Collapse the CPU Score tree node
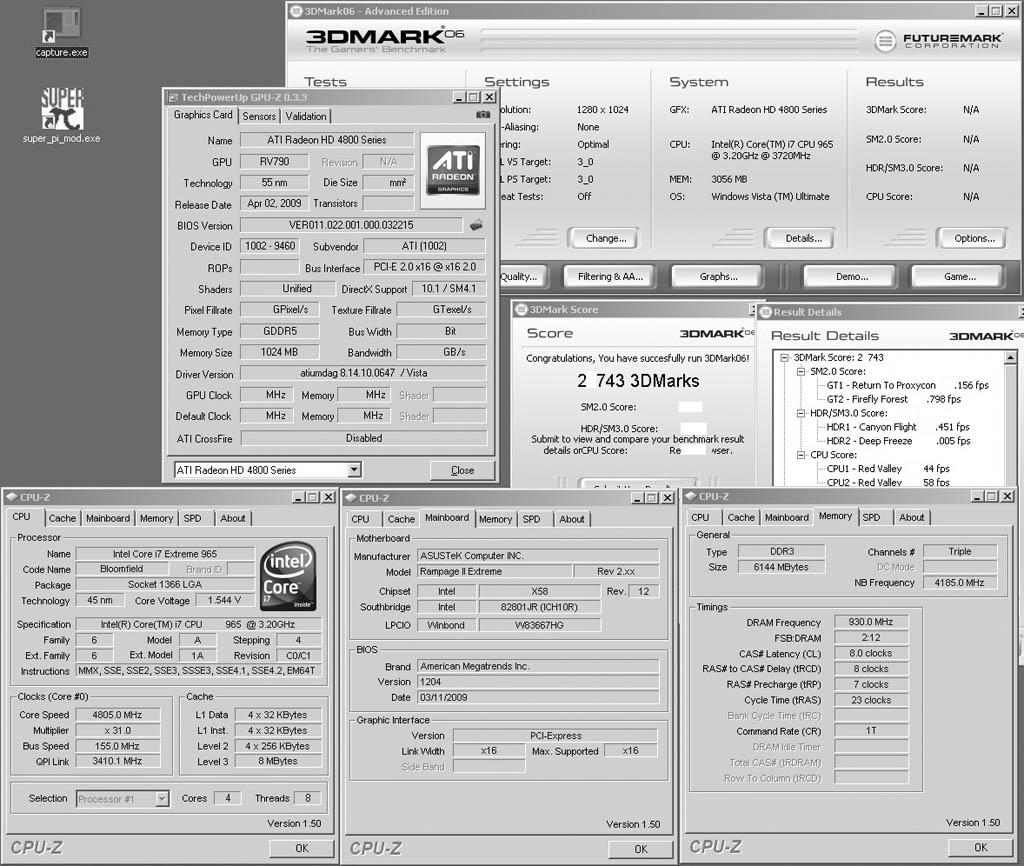The width and height of the screenshot is (1024, 866). coord(801,455)
